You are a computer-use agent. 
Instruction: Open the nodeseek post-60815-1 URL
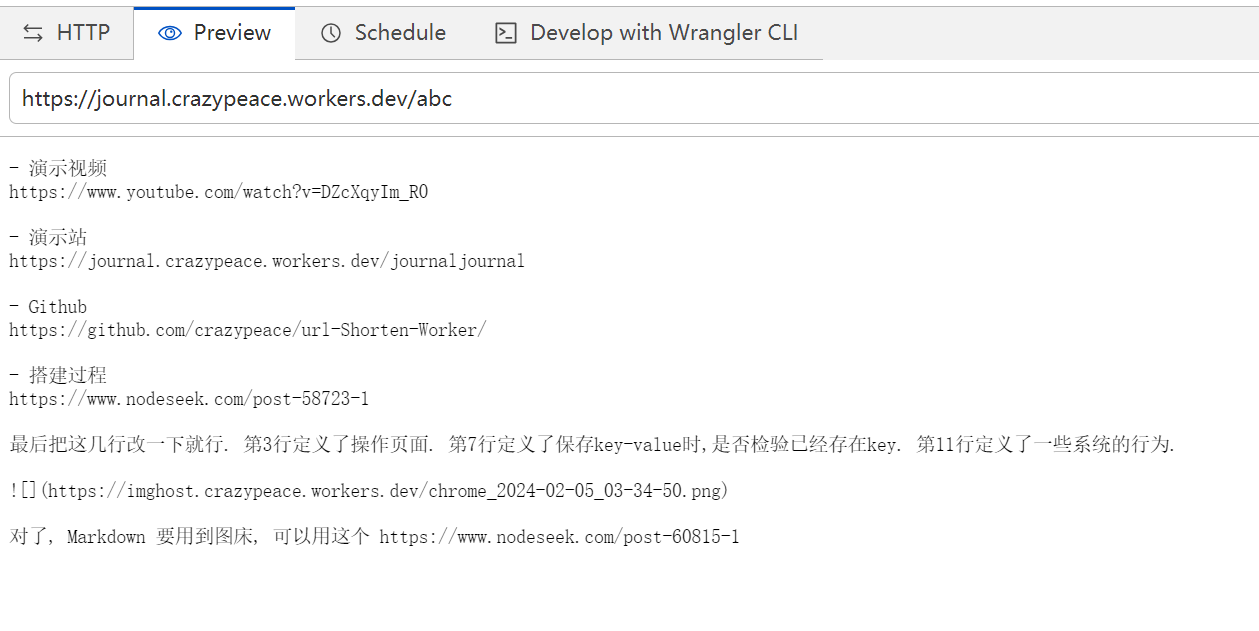pos(559,537)
